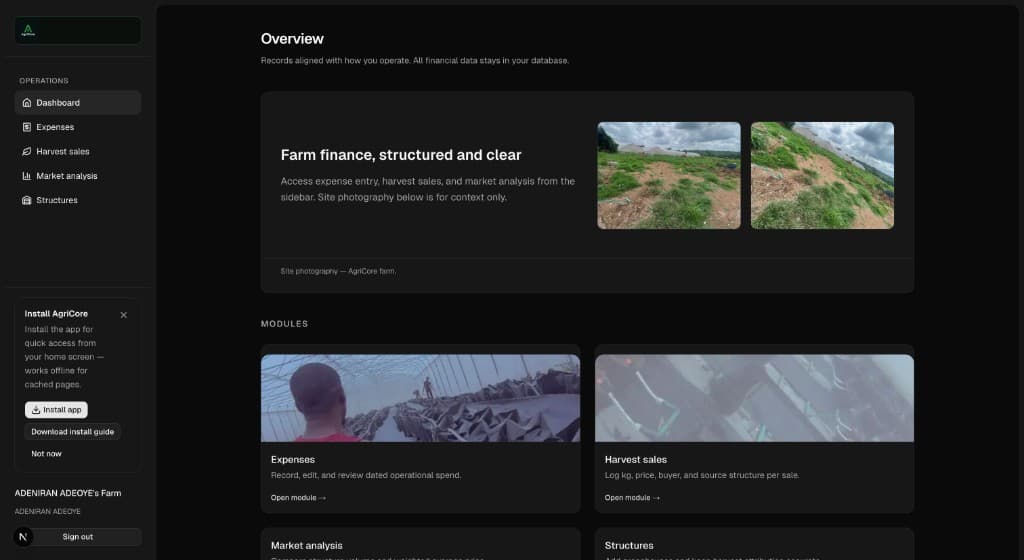Viewport: 1024px width, 560px height.
Task: Click Download install guide button
Action: click(x=72, y=431)
